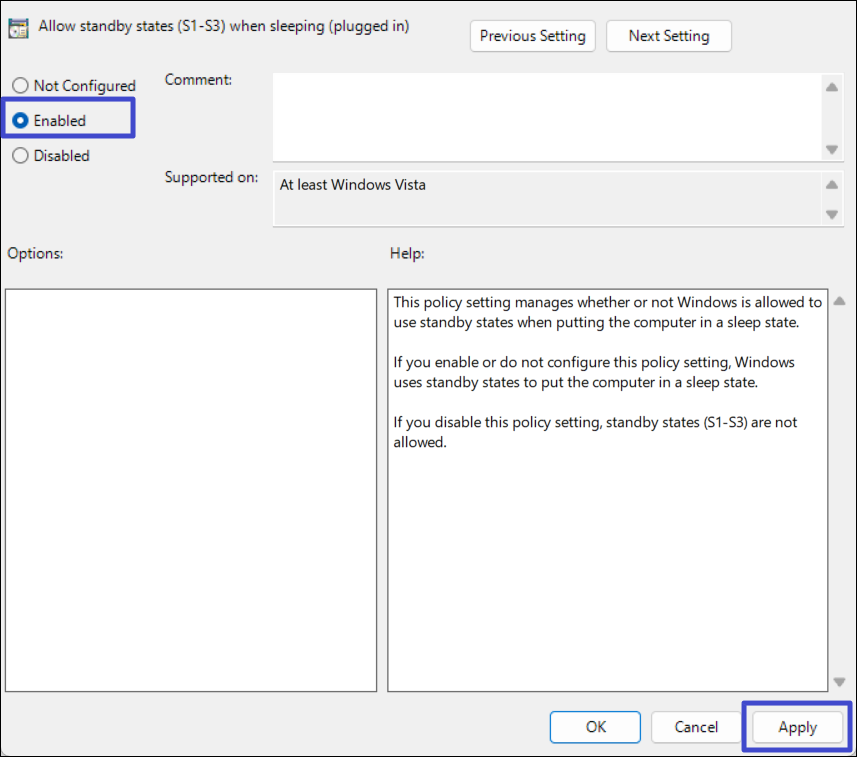
Task: Jump to the Next Setting
Action: (x=668, y=36)
